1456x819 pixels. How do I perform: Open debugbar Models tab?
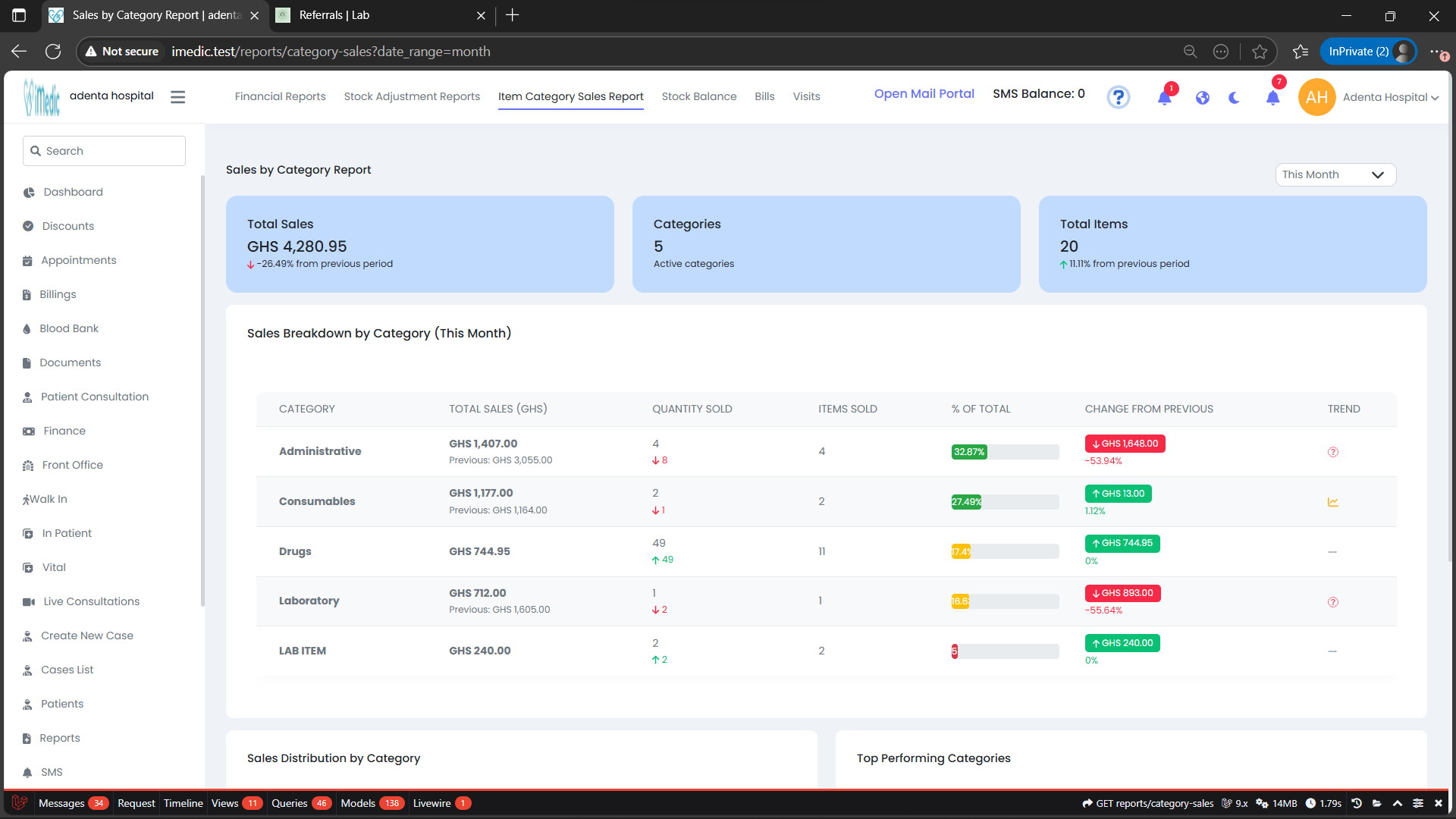click(x=372, y=803)
